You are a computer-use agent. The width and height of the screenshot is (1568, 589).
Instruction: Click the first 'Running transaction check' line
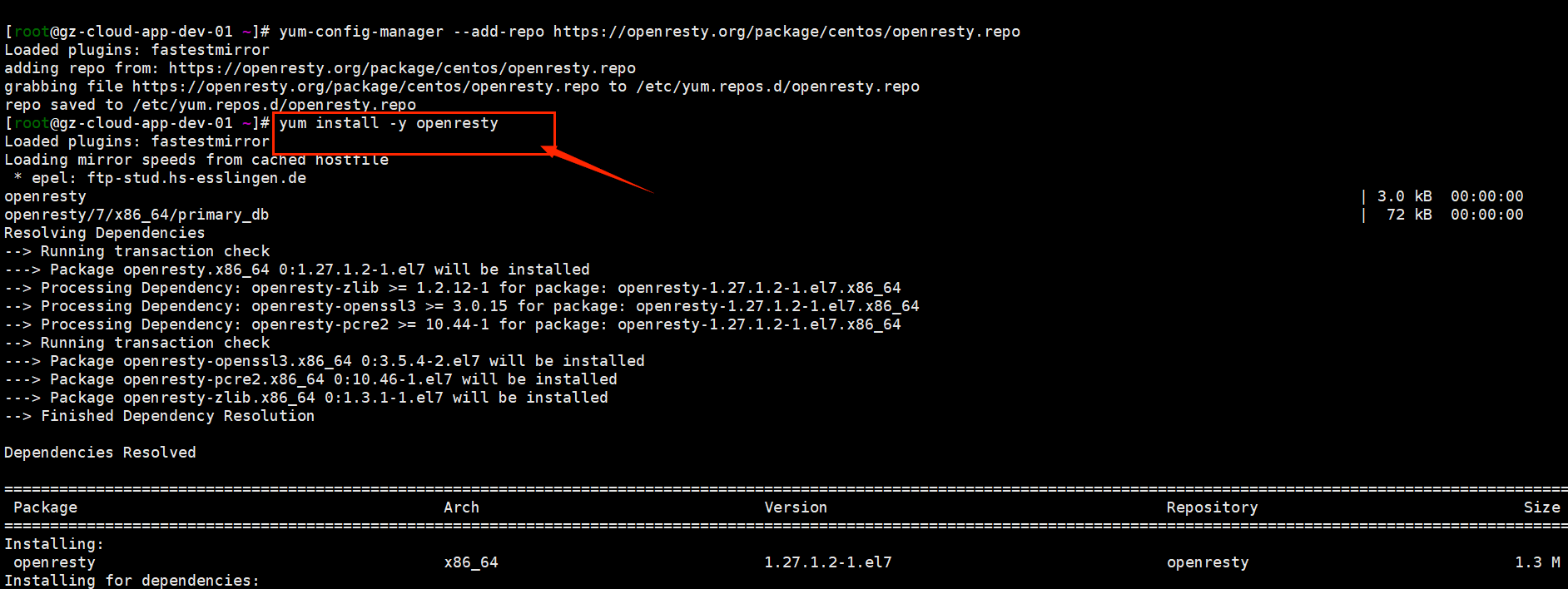(x=136, y=251)
